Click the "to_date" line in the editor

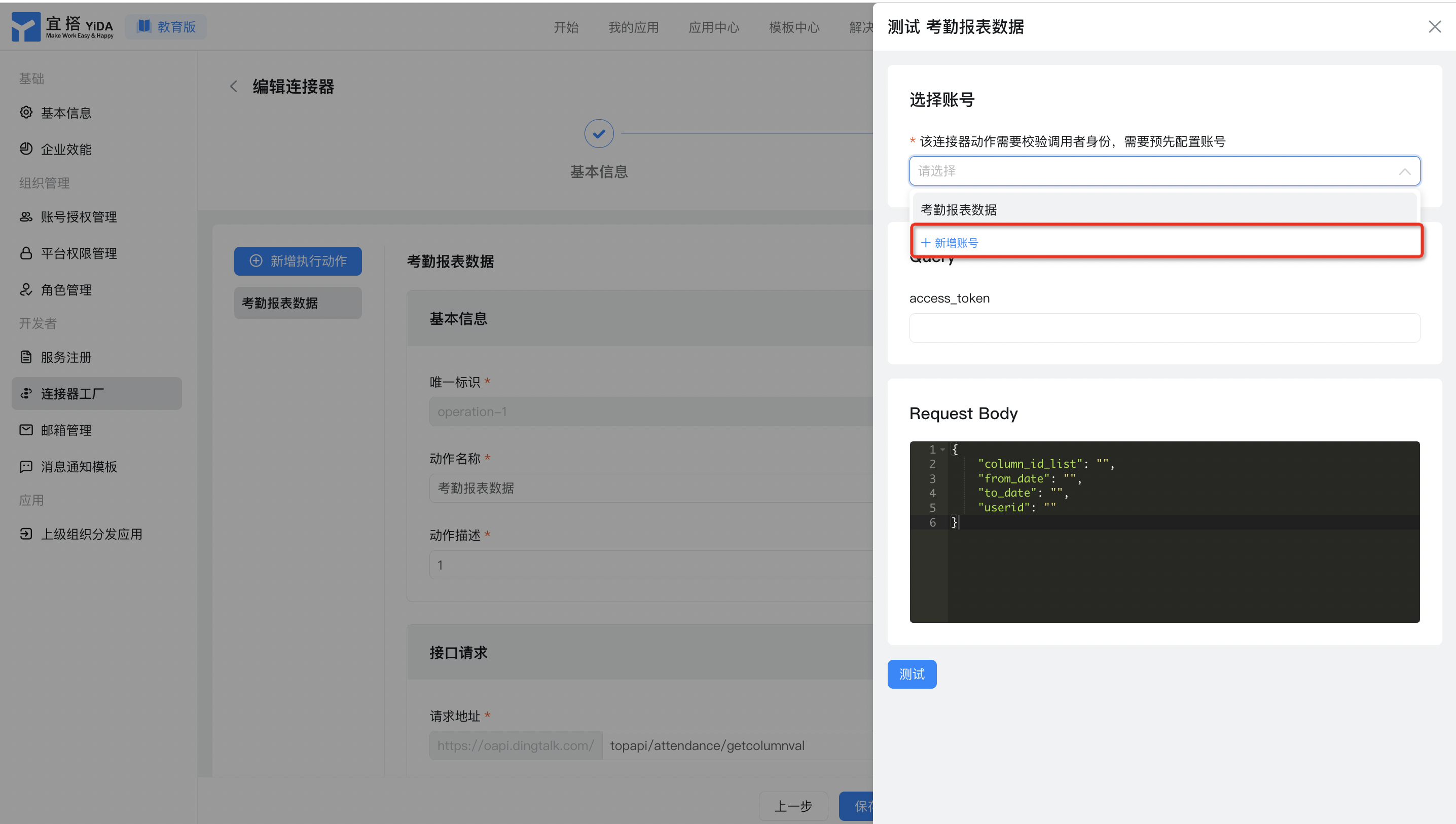point(1023,493)
